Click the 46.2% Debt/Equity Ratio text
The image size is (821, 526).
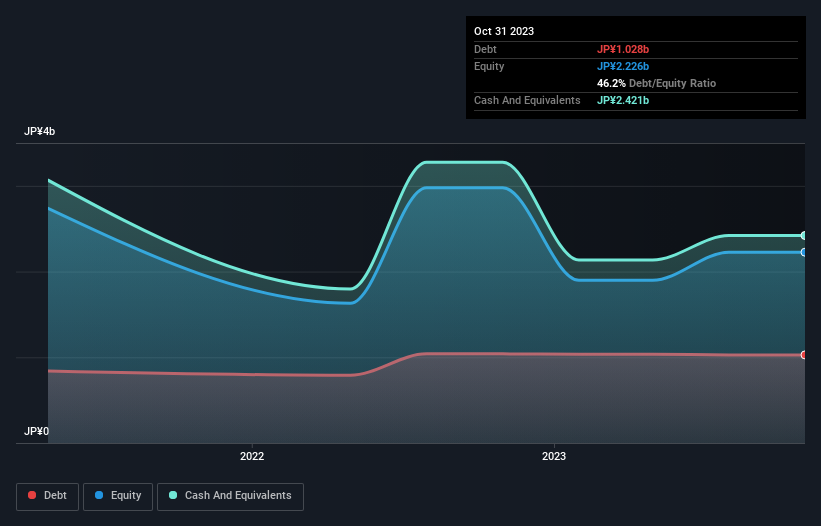[x=657, y=83]
